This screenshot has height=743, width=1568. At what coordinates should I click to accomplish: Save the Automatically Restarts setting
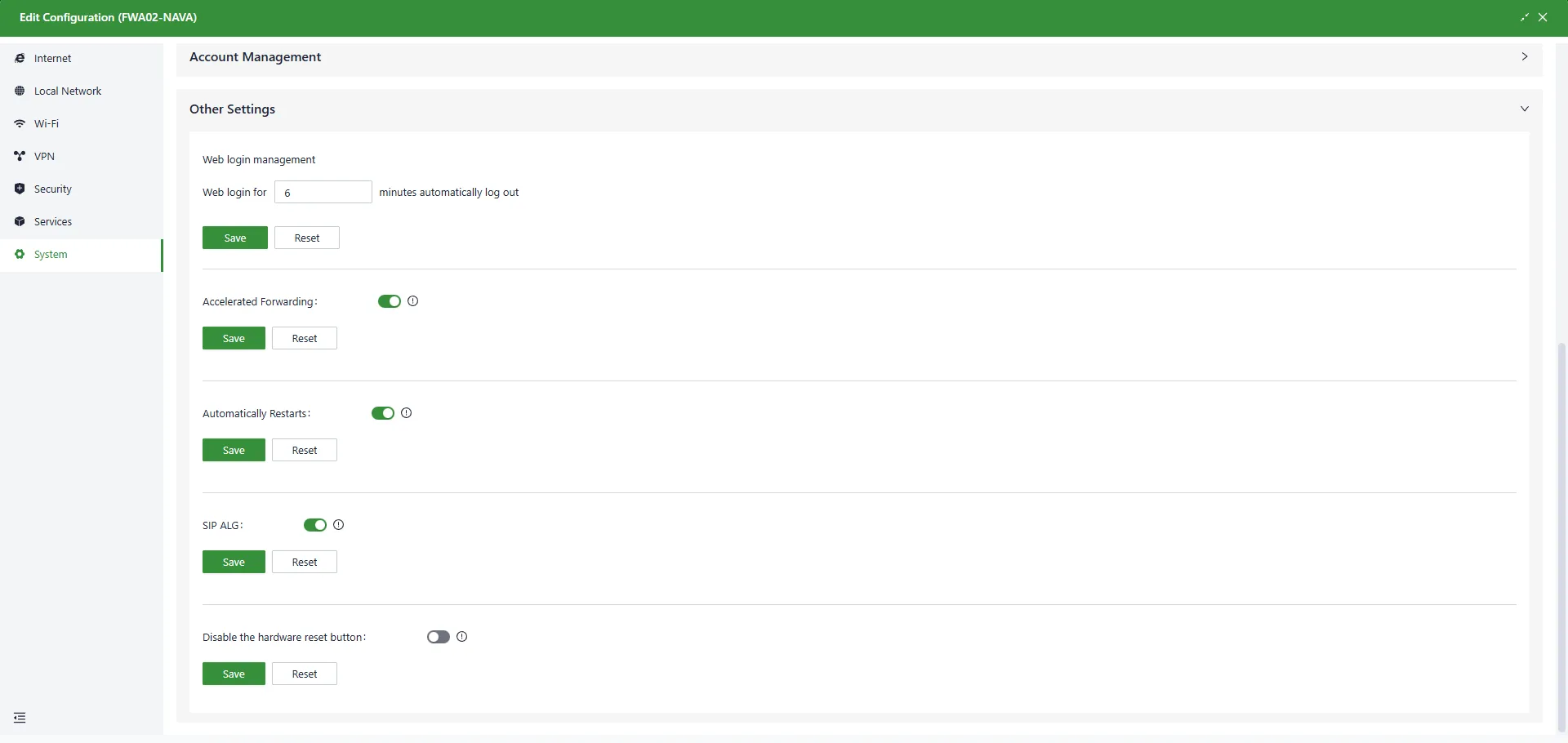coord(234,450)
